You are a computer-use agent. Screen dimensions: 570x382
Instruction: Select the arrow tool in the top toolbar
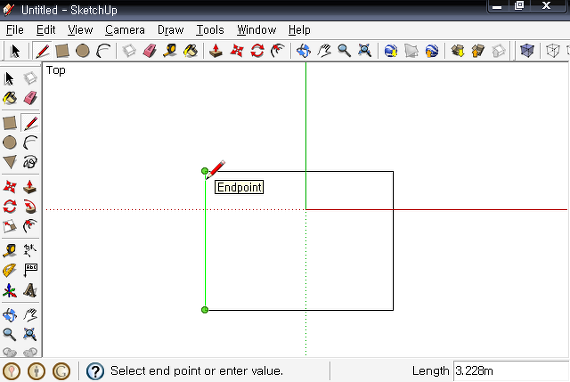15,51
